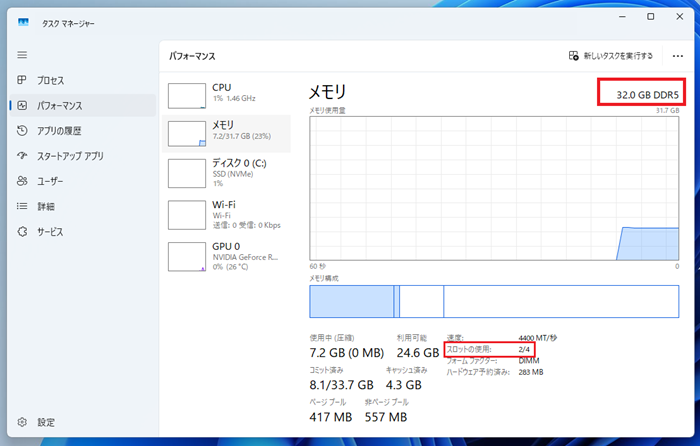The width and height of the screenshot is (700, 446).
Task: Click the CPU 1% 1.46 GHz text
Action: (234, 98)
